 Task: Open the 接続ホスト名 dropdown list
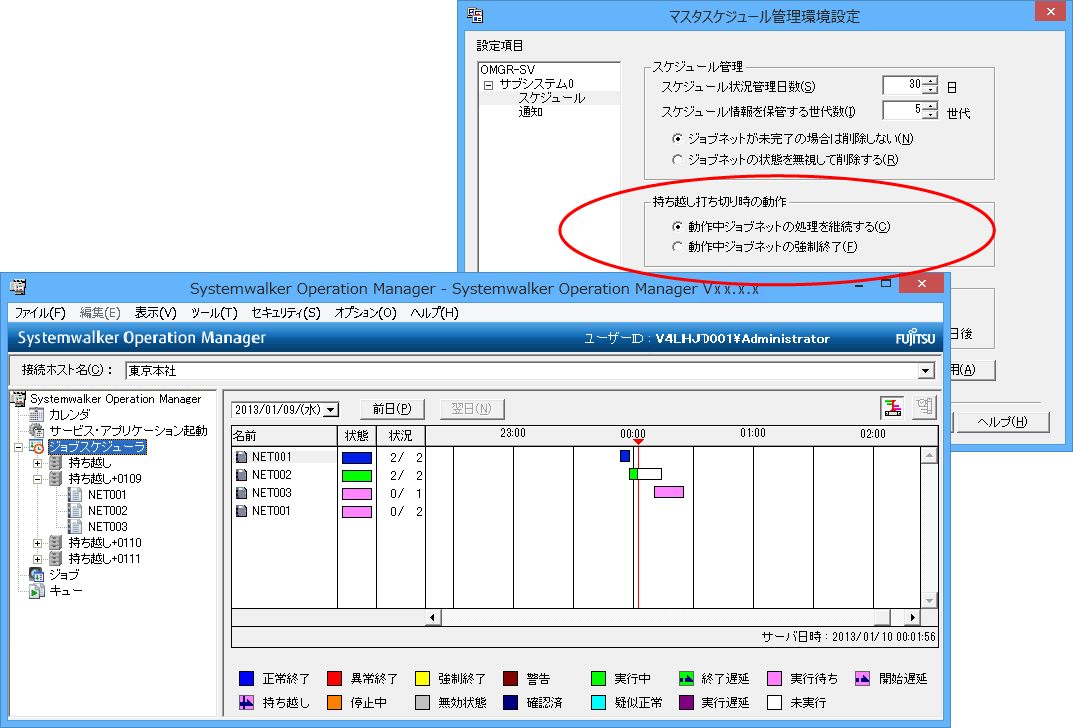925,370
